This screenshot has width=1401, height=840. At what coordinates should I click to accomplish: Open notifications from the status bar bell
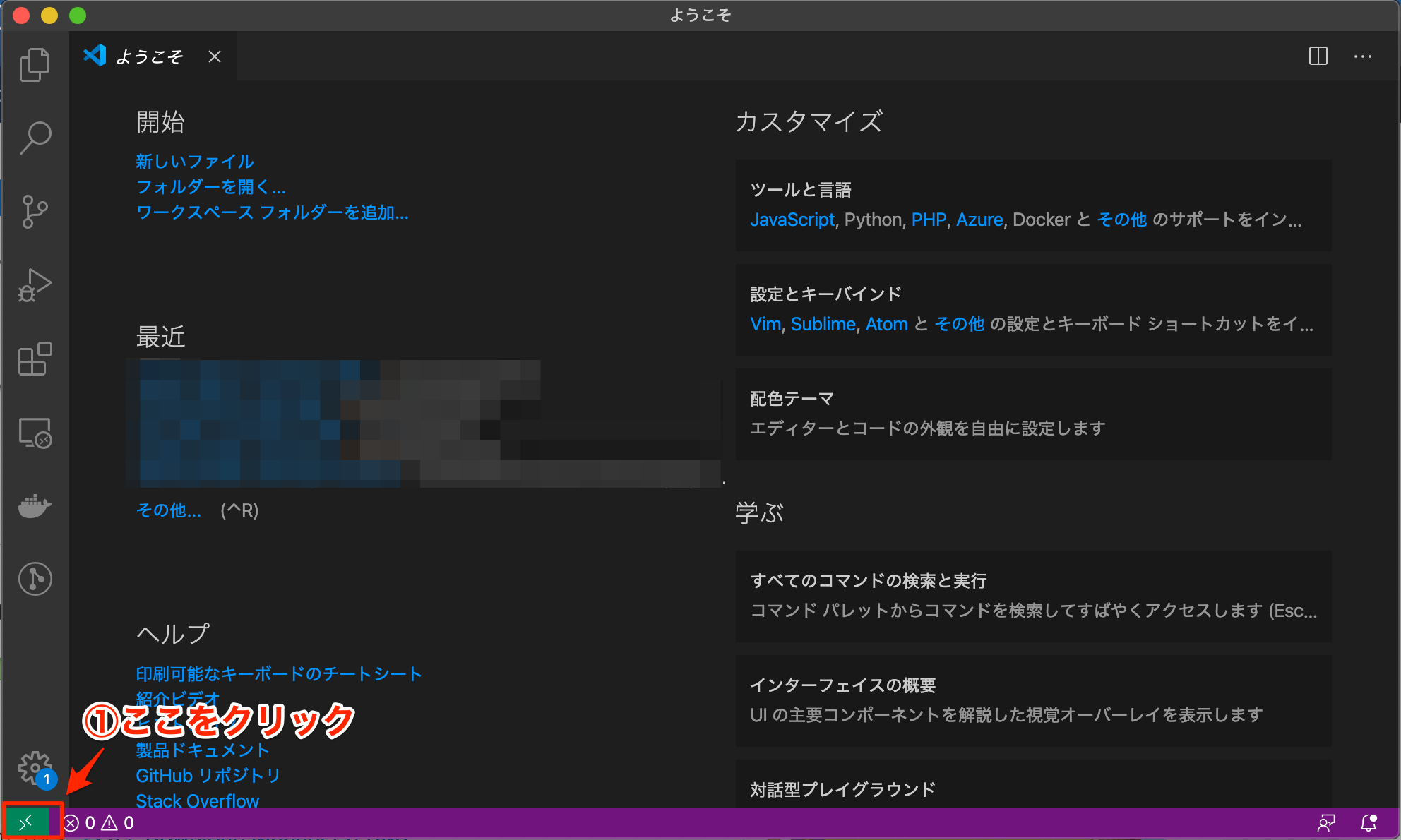[x=1369, y=822]
